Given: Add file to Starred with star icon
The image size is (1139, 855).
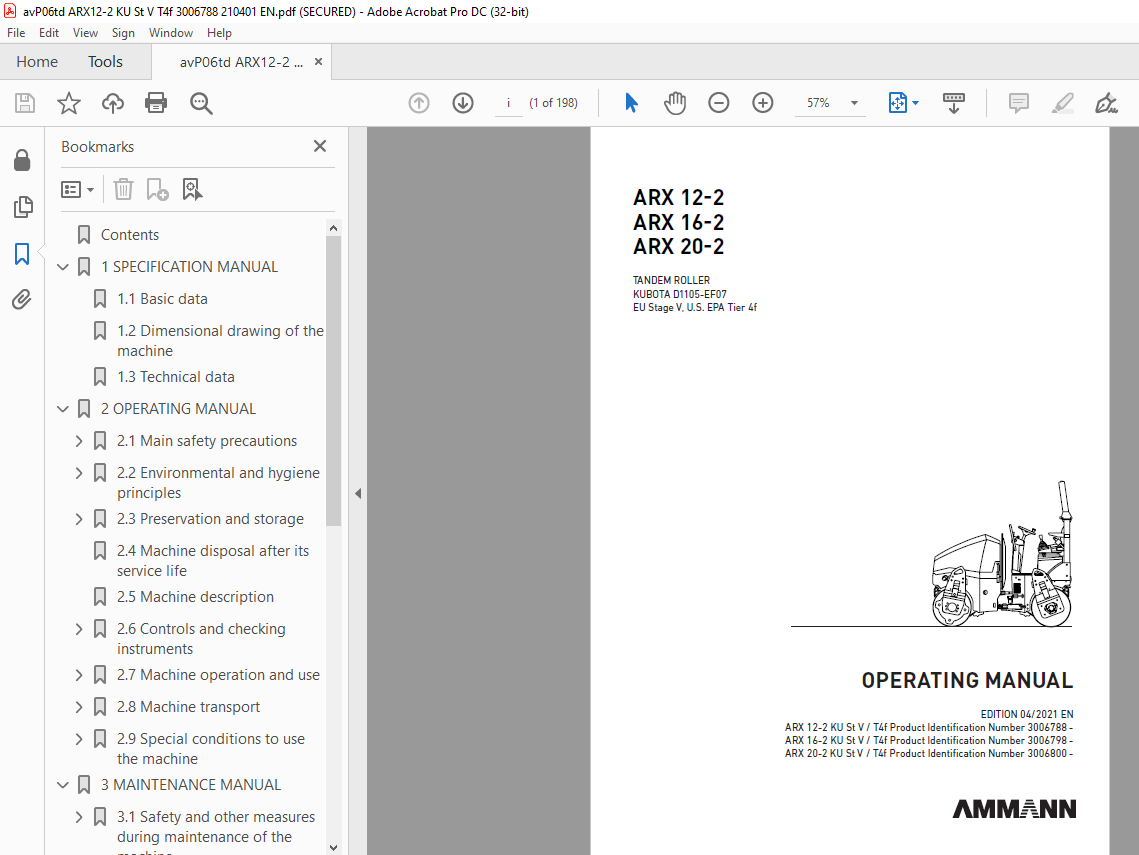Looking at the screenshot, I should pyautogui.click(x=69, y=103).
